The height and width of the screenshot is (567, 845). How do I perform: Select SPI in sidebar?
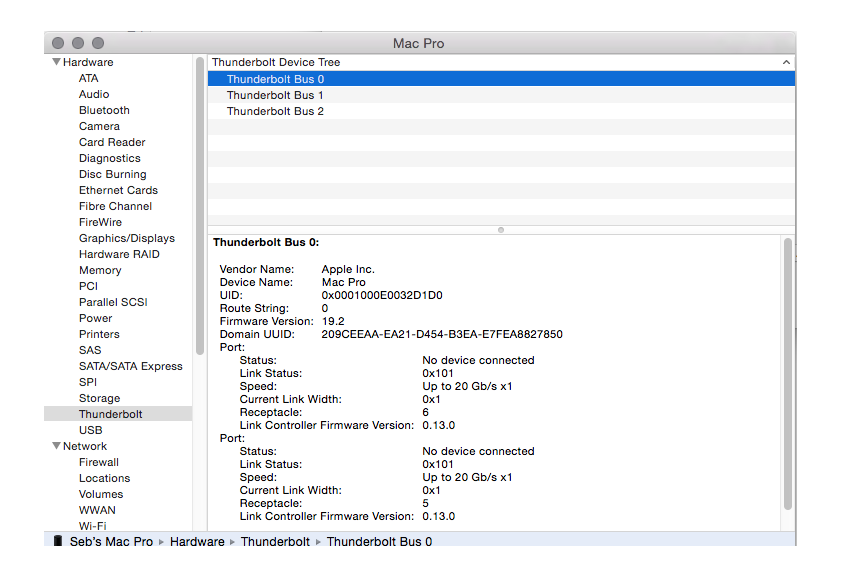(88, 382)
